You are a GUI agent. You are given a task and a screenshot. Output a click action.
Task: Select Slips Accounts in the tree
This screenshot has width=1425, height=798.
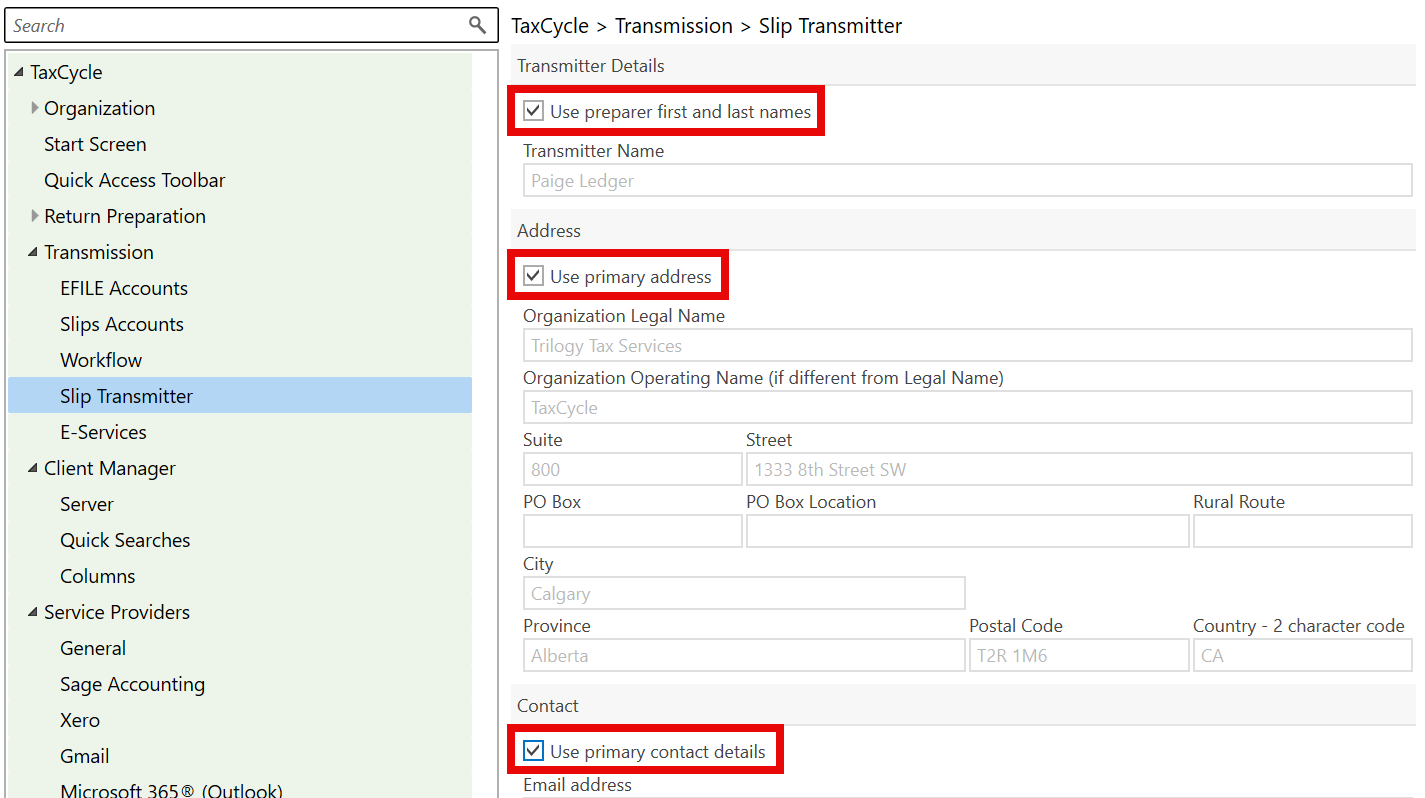point(122,324)
